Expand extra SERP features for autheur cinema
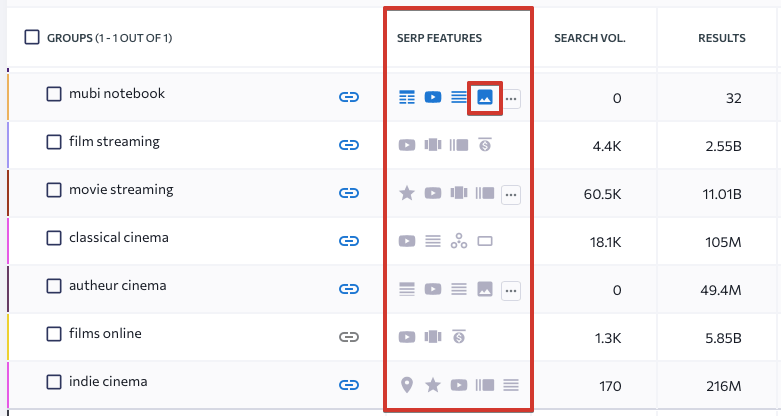The width and height of the screenshot is (781, 416). point(511,291)
